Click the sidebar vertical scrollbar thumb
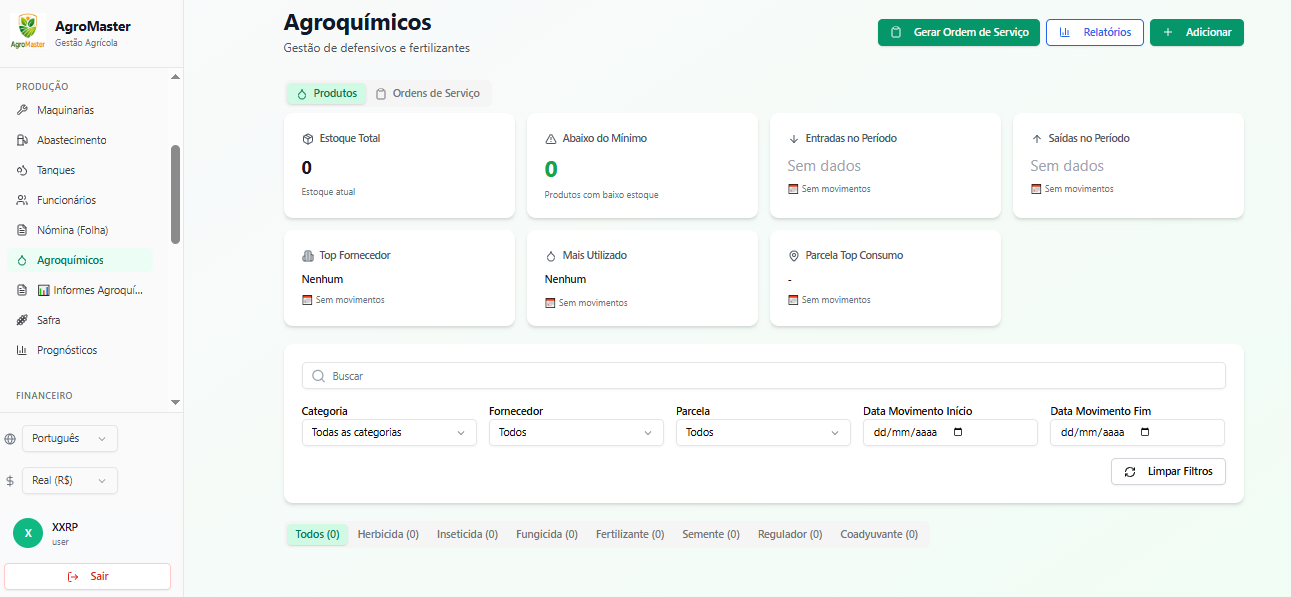 176,194
